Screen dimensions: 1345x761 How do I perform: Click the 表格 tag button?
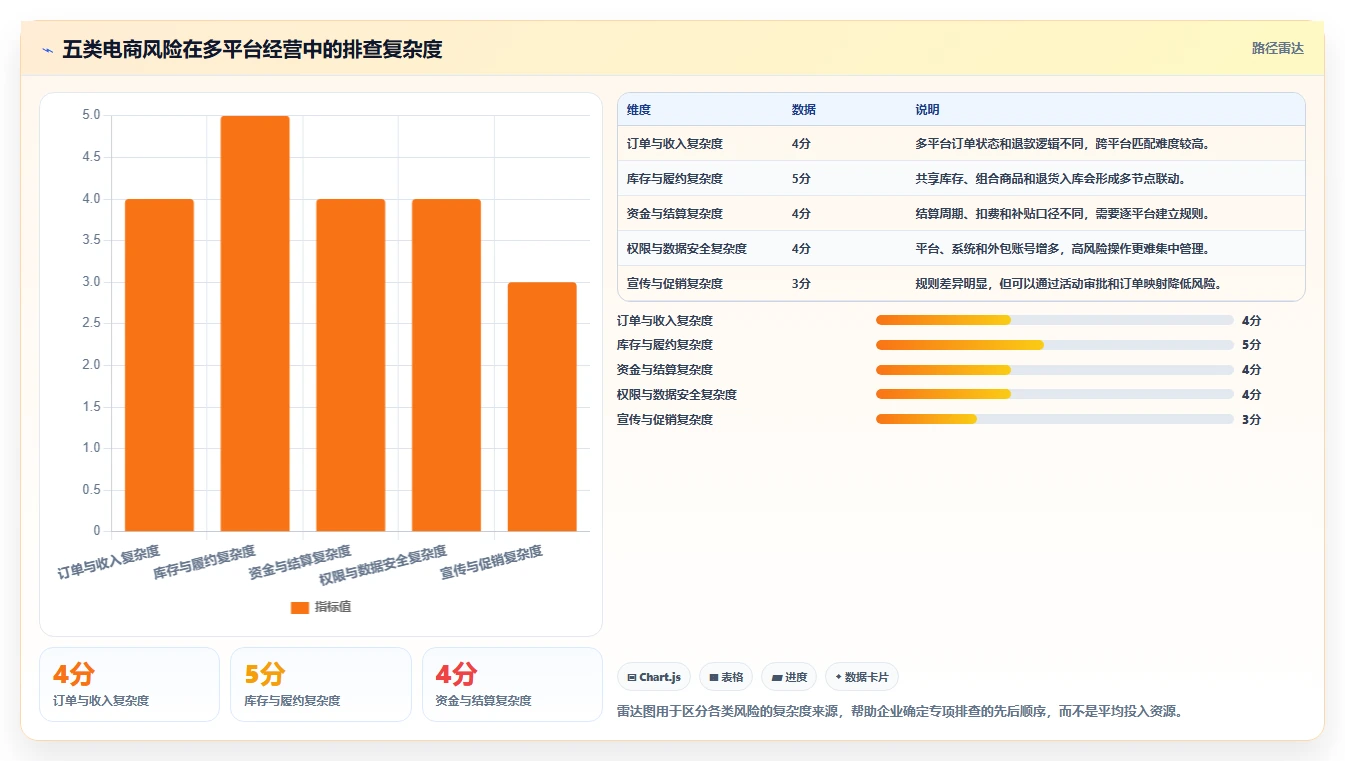pyautogui.click(x=725, y=677)
